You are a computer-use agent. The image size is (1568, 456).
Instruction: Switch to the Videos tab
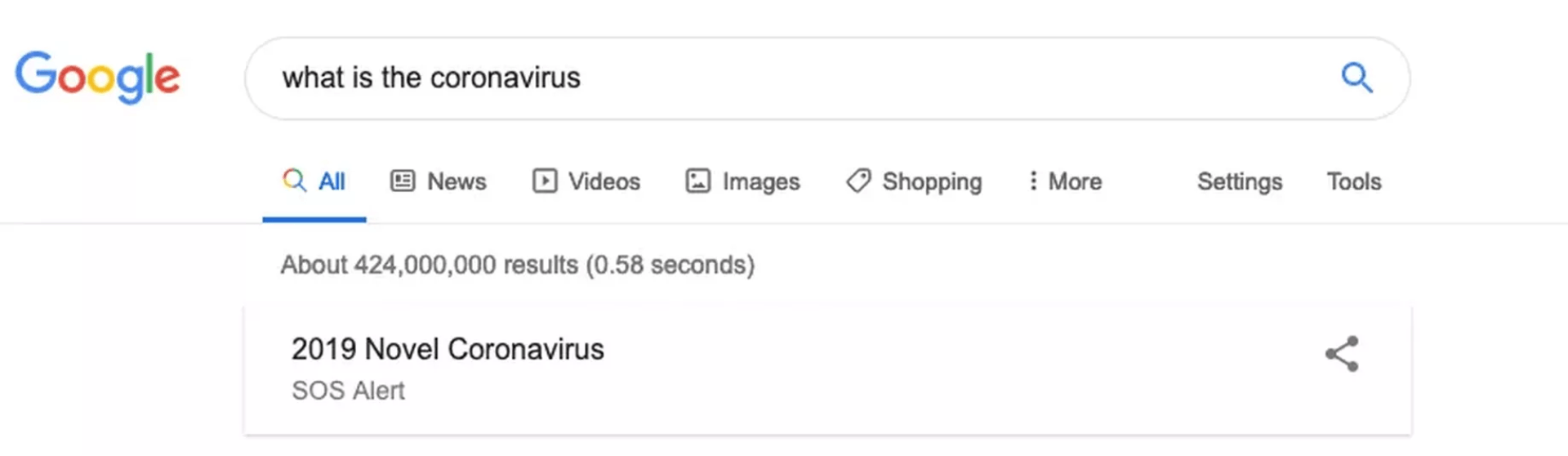tap(586, 181)
